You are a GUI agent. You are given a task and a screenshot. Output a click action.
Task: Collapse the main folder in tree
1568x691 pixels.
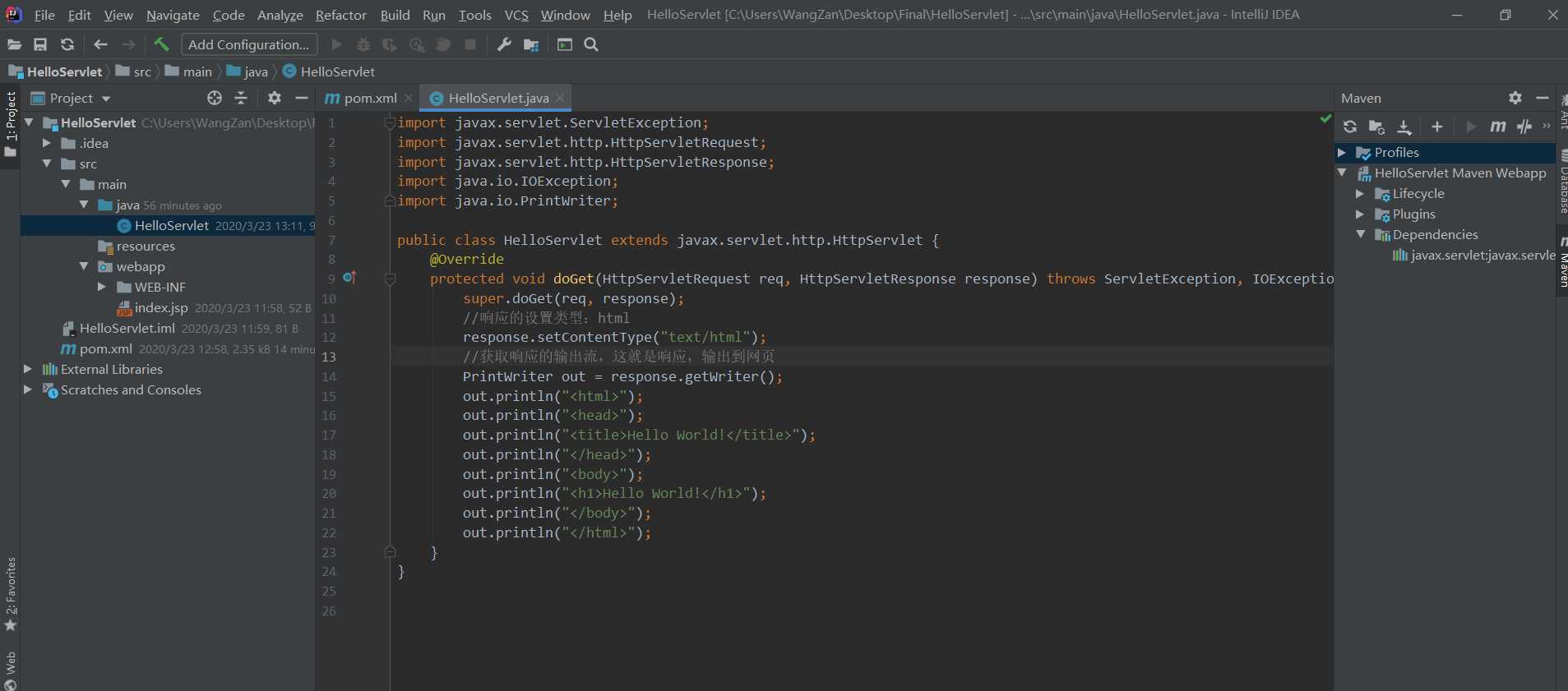(66, 184)
